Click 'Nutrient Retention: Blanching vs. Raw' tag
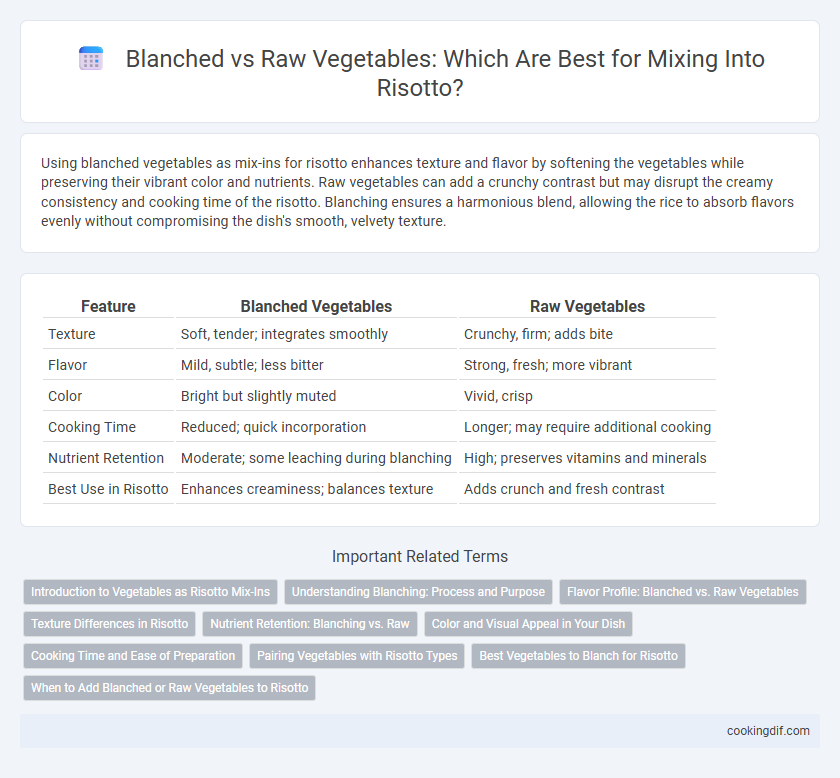 tap(310, 624)
